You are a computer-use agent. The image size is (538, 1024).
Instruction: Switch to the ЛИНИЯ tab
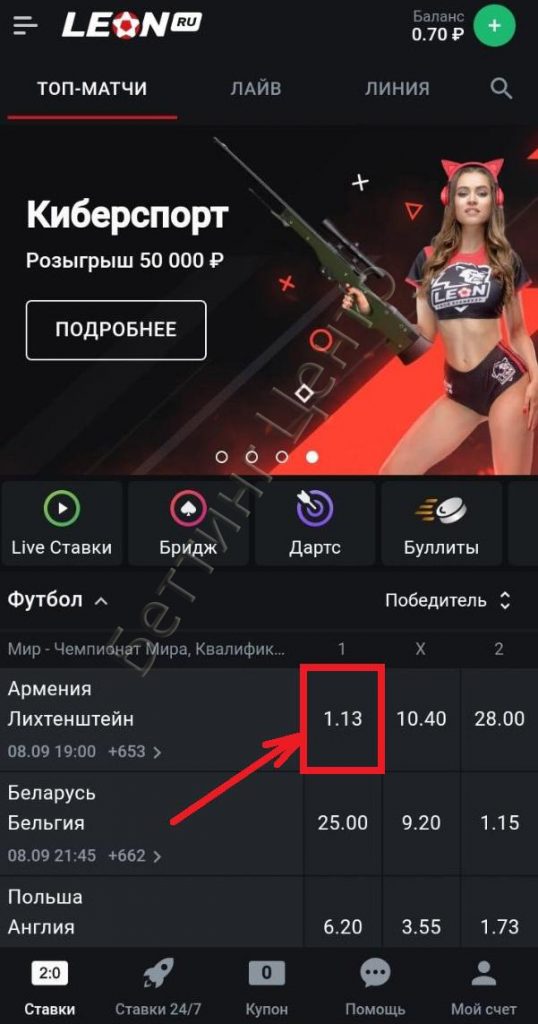397,89
